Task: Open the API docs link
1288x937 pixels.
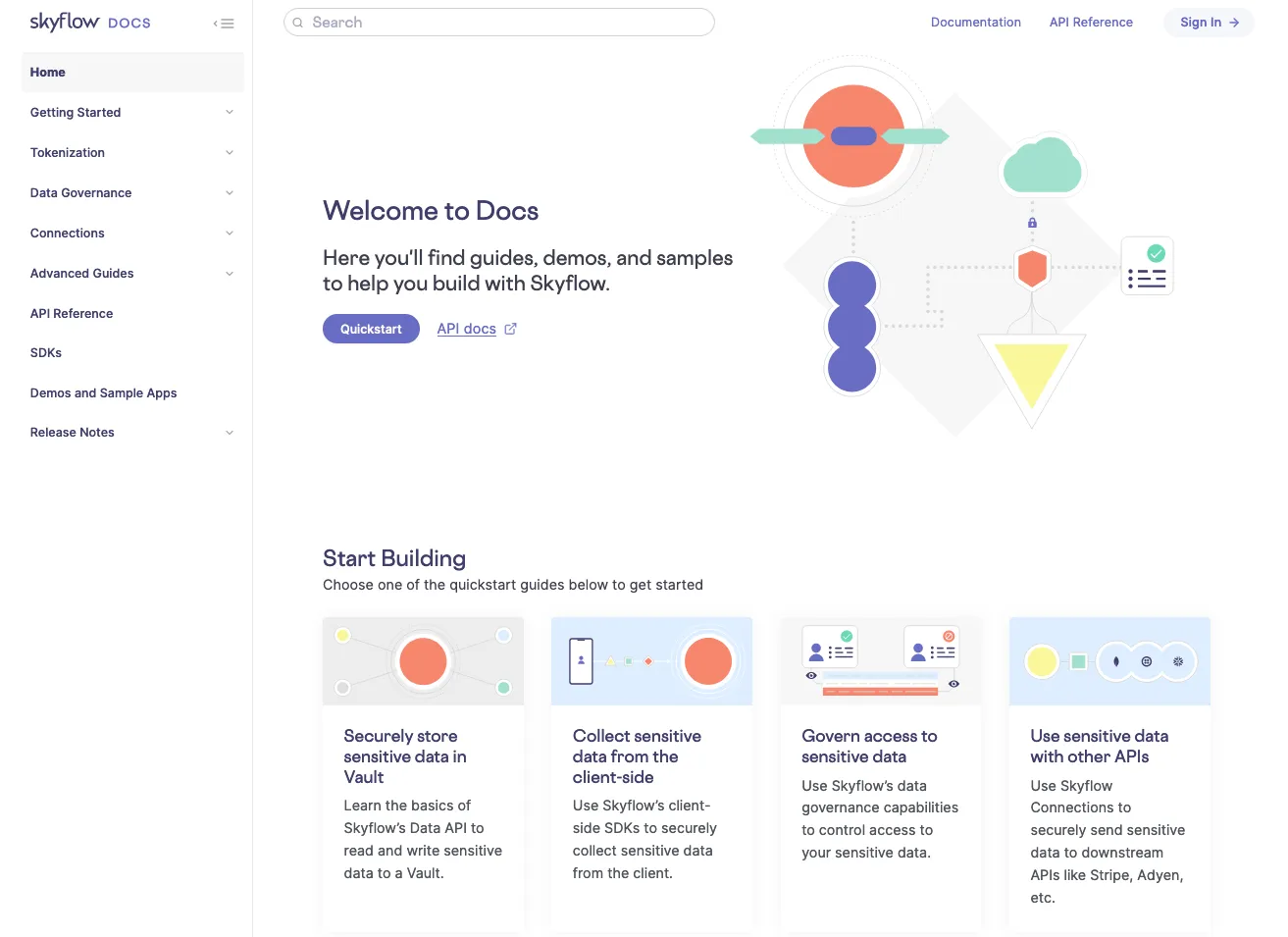Action: pyautogui.click(x=466, y=329)
